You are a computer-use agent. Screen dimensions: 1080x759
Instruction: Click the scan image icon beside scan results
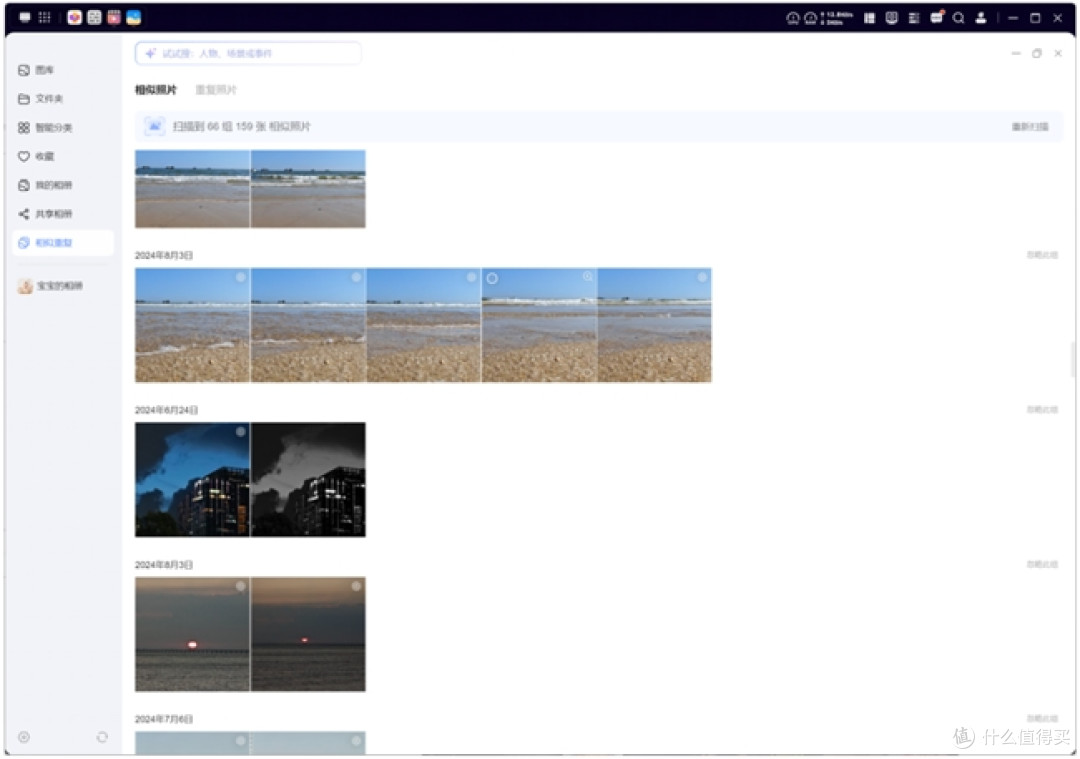coord(154,126)
